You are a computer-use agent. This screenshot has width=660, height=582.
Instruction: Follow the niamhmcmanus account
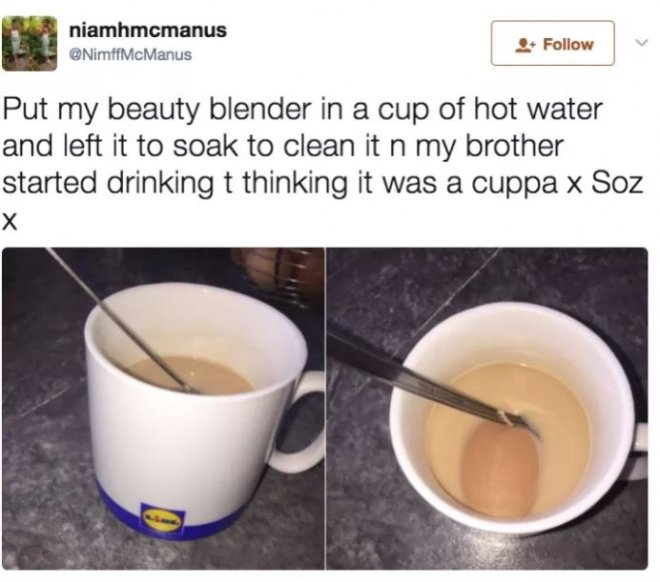pos(552,43)
